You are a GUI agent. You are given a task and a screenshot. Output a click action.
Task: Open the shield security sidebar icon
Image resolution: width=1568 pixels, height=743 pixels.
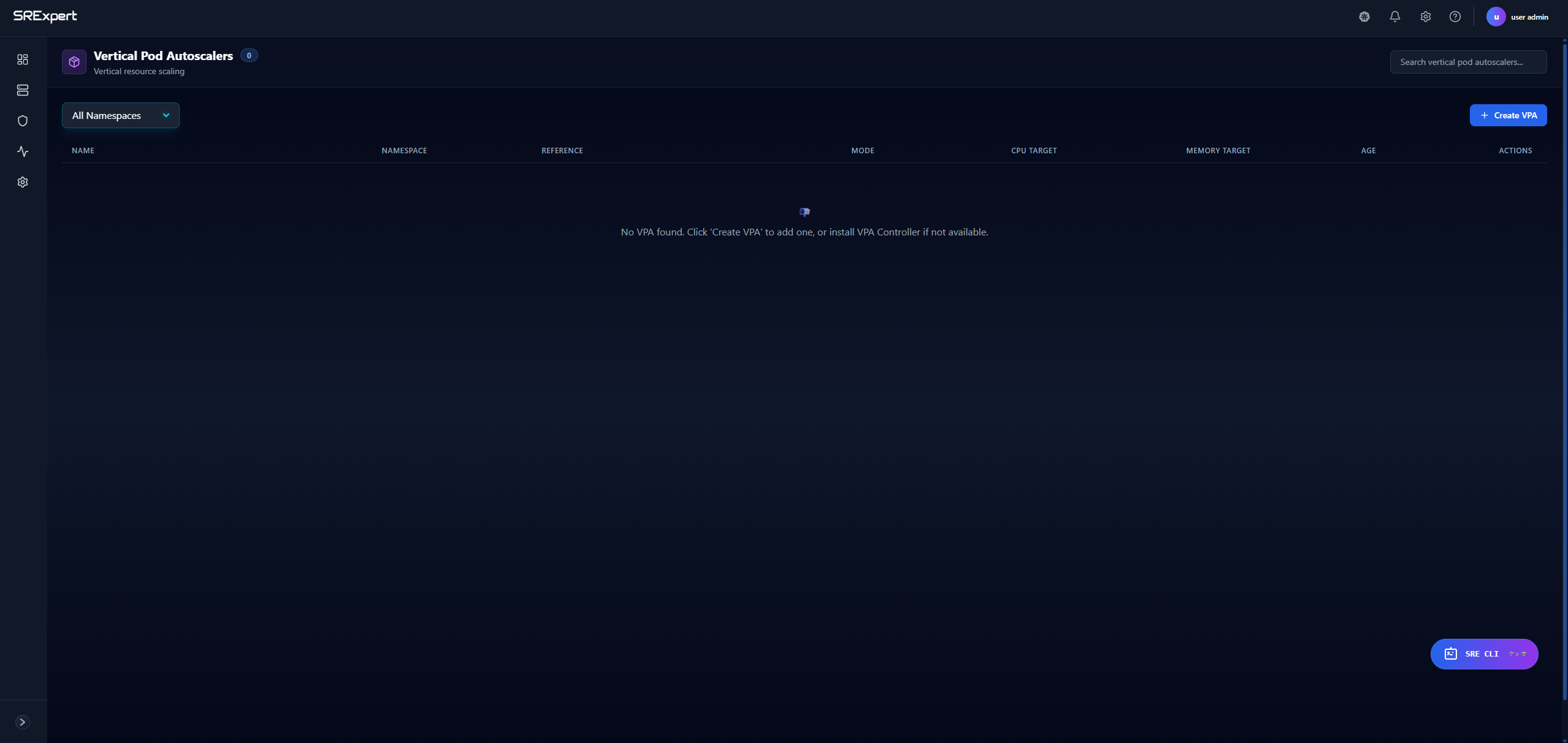coord(23,121)
